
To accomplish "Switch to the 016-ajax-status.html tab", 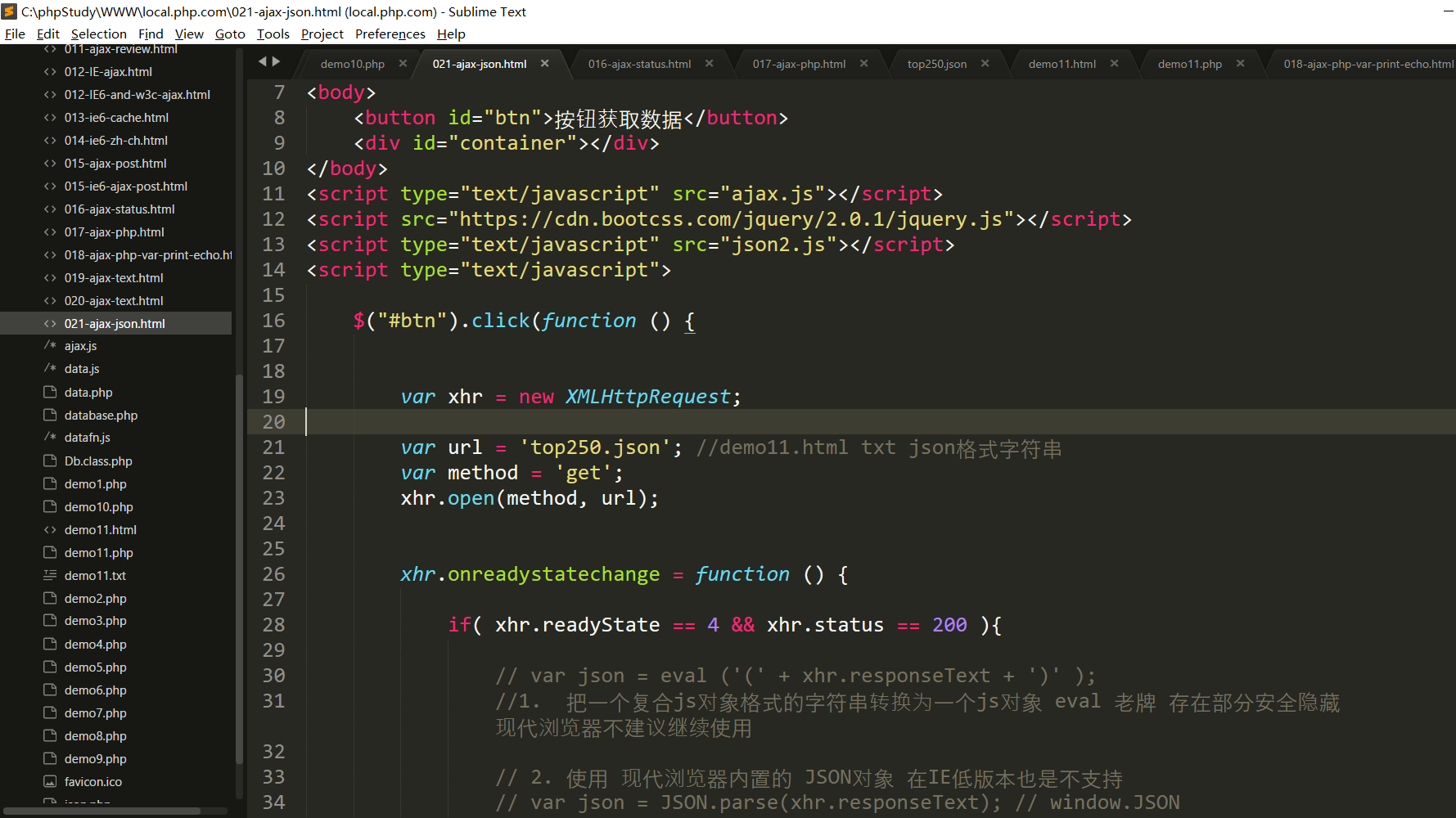I will click(x=639, y=64).
